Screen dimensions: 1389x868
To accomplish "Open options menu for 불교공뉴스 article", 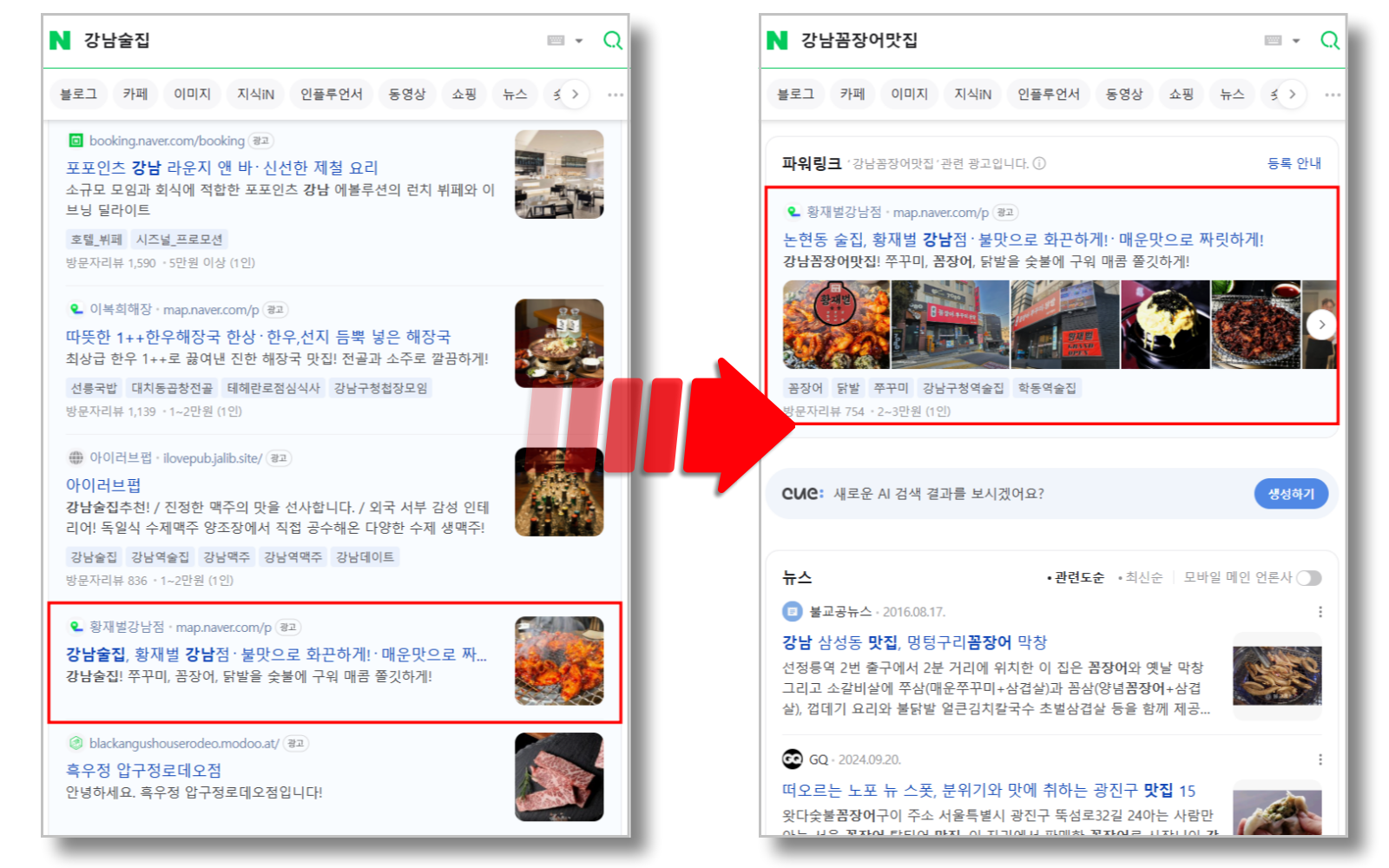I will [1320, 612].
